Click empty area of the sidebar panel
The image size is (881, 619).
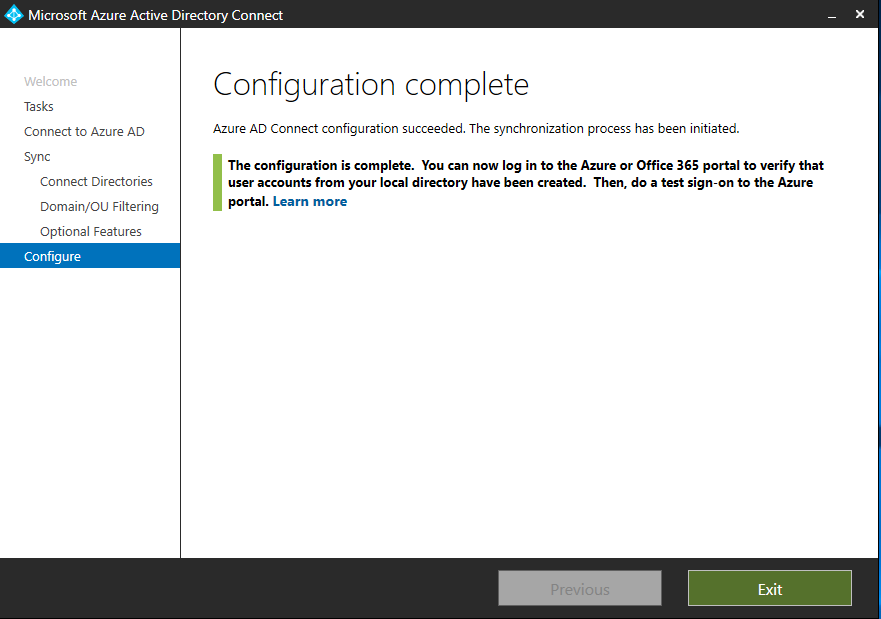pos(90,410)
